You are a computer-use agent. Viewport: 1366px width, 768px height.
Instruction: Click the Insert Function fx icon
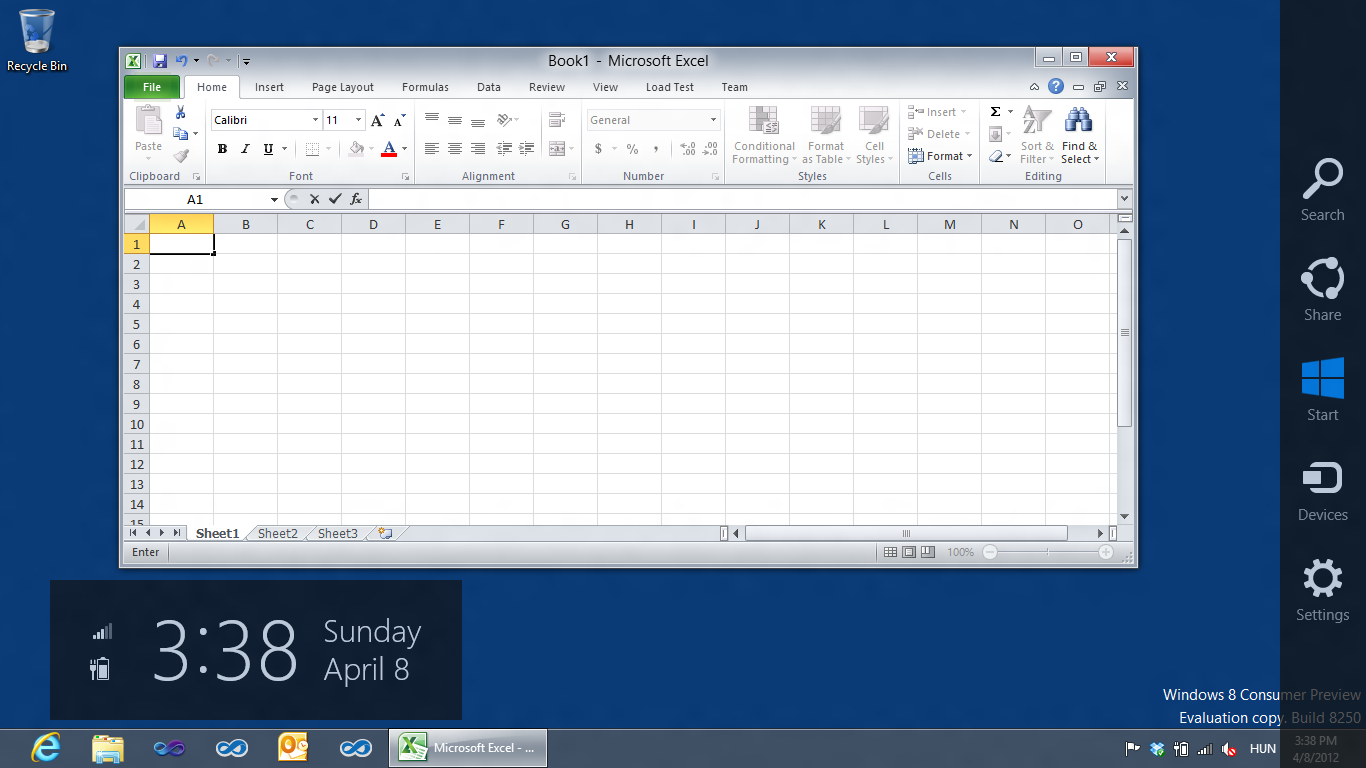(356, 199)
